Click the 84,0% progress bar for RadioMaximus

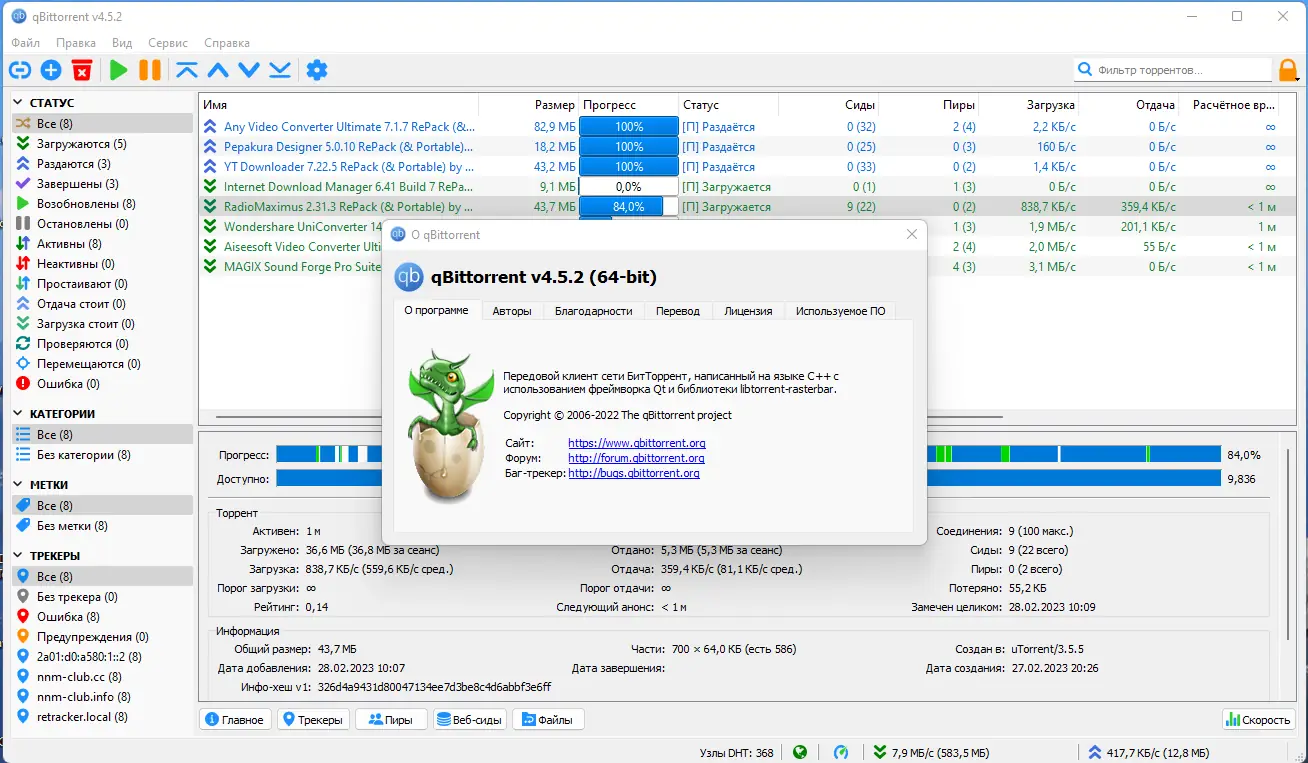[628, 207]
